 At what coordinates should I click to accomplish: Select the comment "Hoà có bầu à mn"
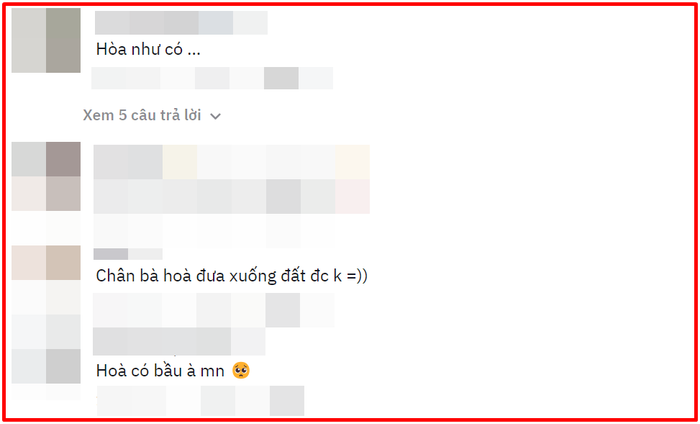(x=173, y=371)
